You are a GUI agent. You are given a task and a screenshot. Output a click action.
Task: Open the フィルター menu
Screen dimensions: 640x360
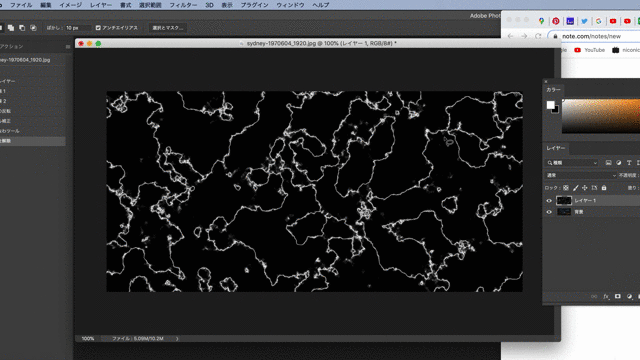click(183, 5)
